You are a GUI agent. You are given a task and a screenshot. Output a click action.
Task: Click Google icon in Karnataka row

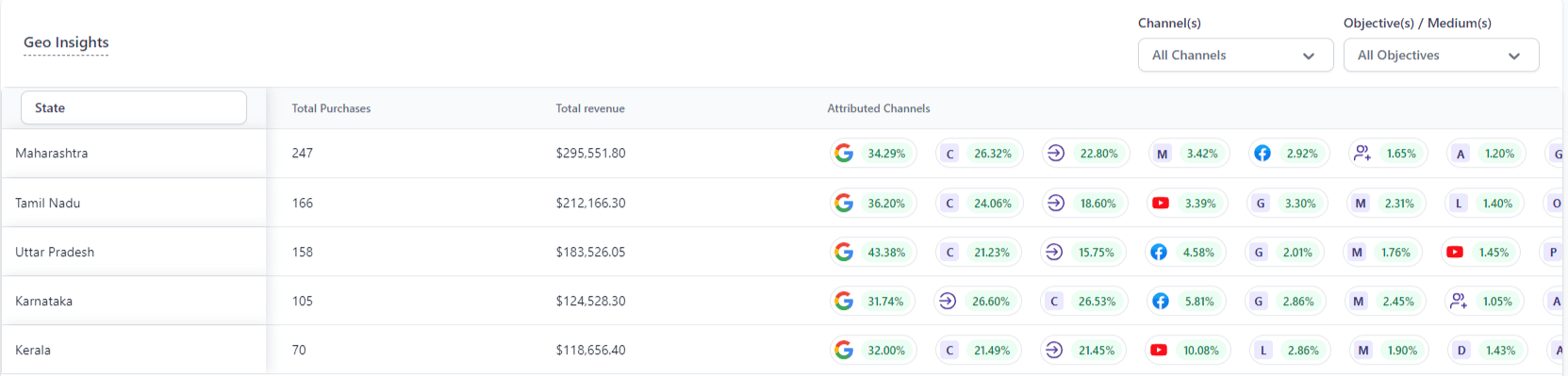tap(844, 301)
